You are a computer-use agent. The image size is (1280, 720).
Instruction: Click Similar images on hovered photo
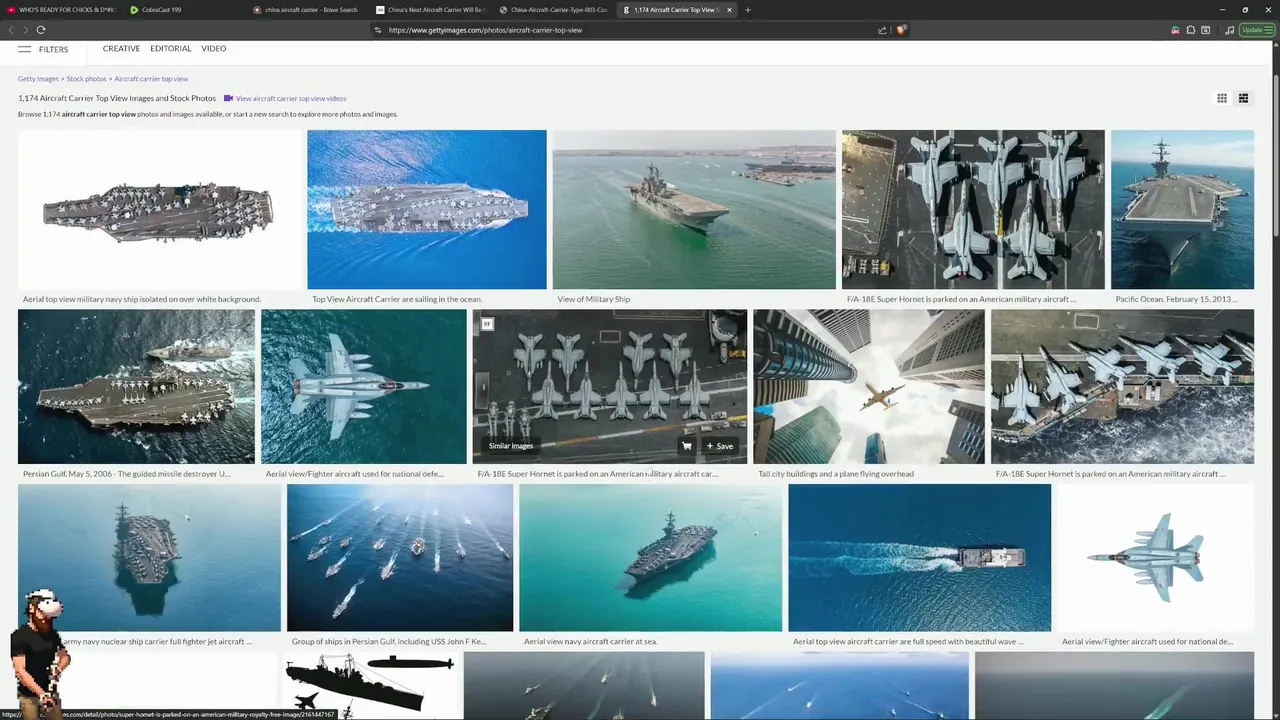pyautogui.click(x=511, y=446)
